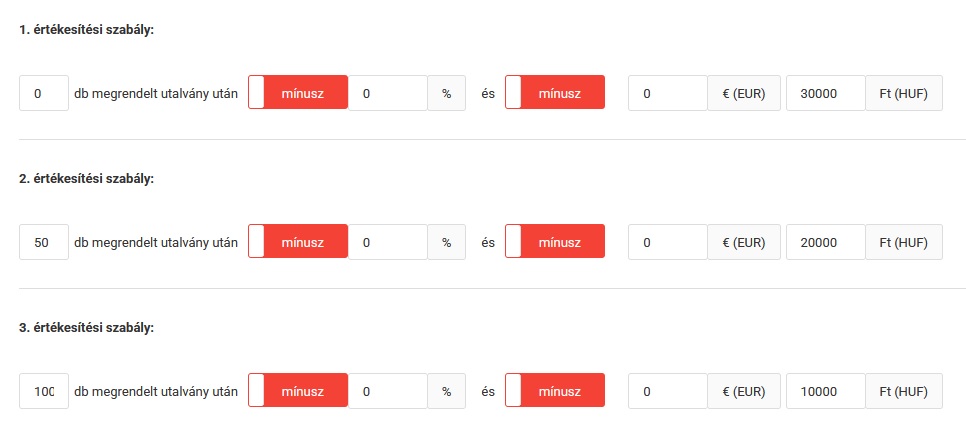Select rule 1 EUR amount field
This screenshot has height=423, width=966.
click(667, 93)
